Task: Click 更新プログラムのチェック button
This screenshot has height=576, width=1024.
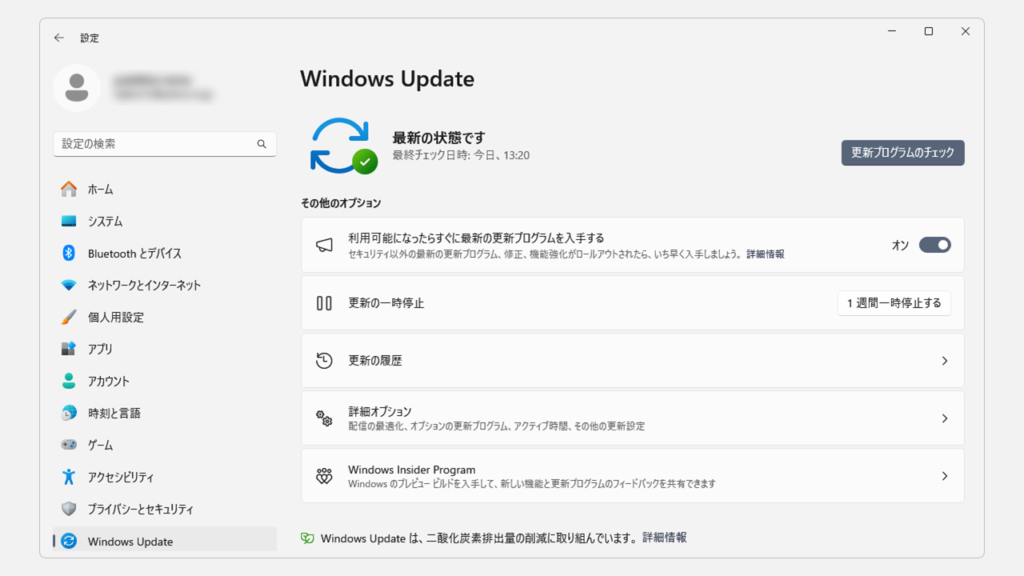Action: (903, 153)
